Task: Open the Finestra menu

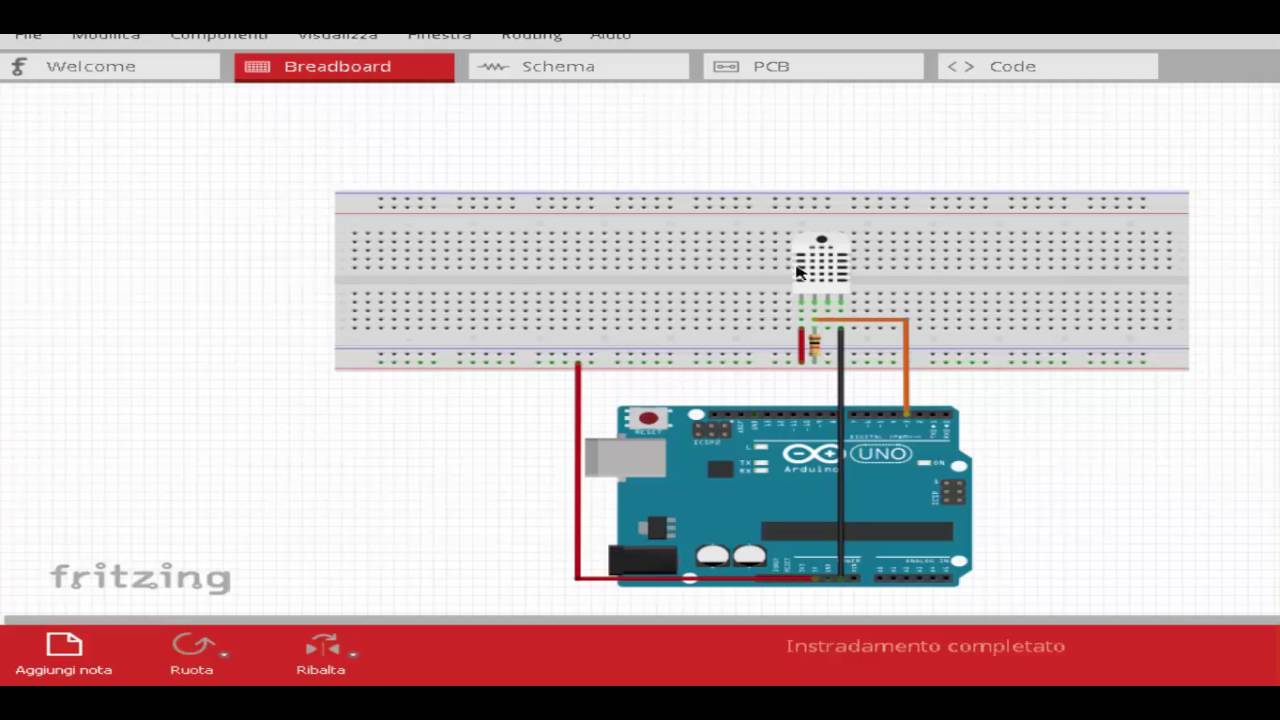Action: [439, 36]
